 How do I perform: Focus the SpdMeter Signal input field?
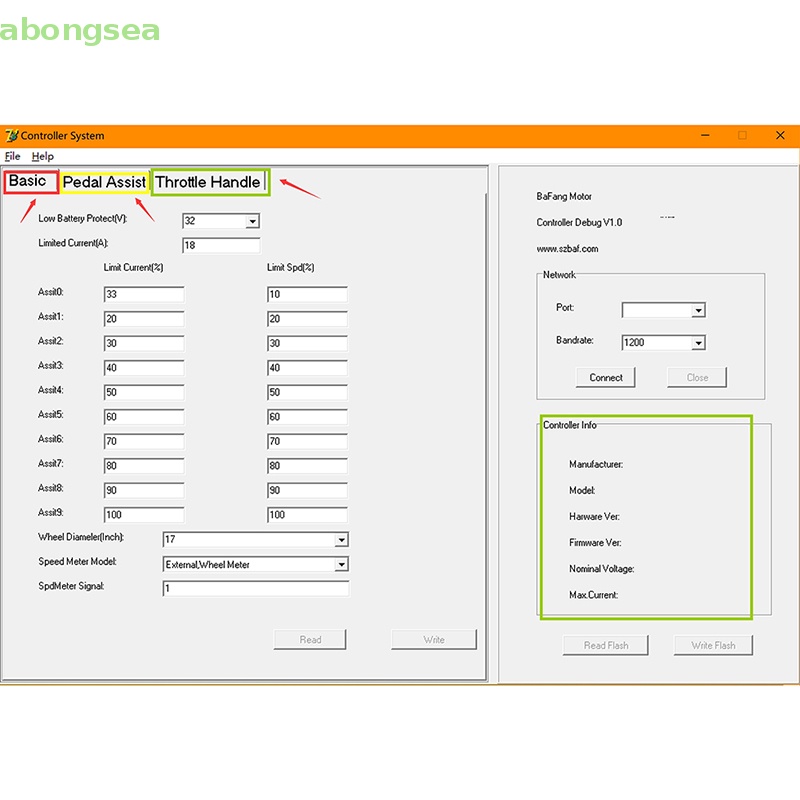[x=255, y=589]
